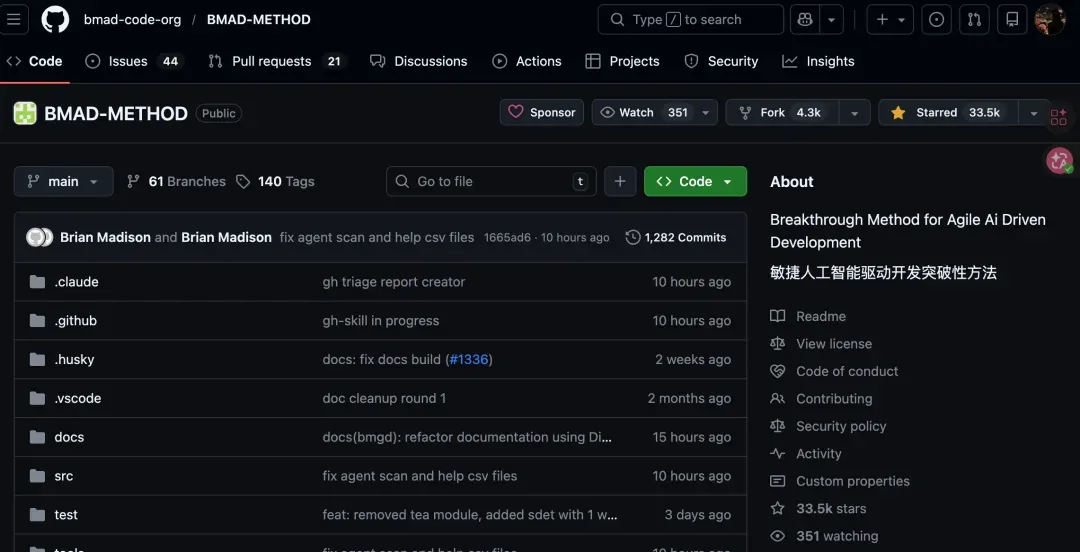Open the src folder
The image size is (1080, 552).
coord(63,476)
